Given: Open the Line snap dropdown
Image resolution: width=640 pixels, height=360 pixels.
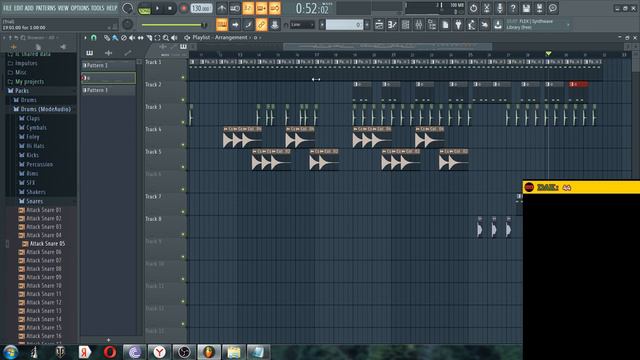Looking at the screenshot, I should point(302,25).
